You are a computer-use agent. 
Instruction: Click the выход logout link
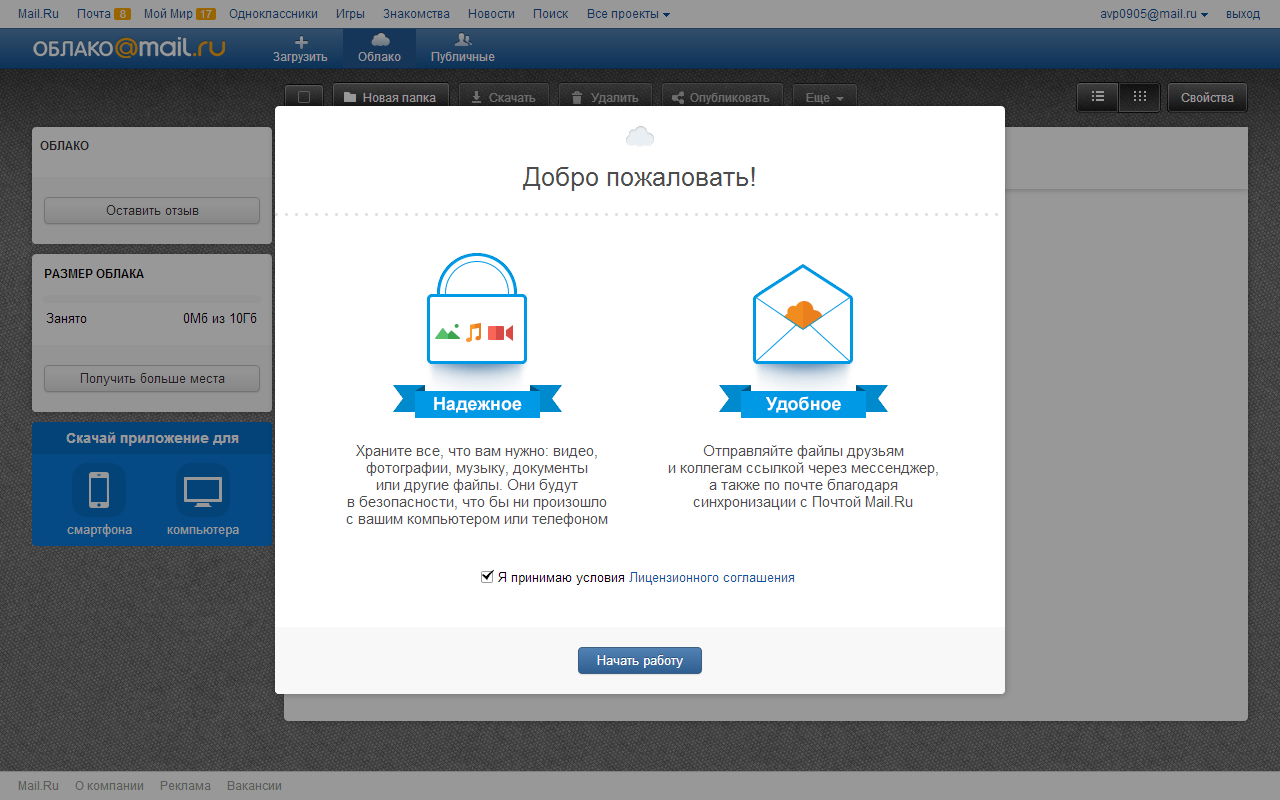[1243, 14]
